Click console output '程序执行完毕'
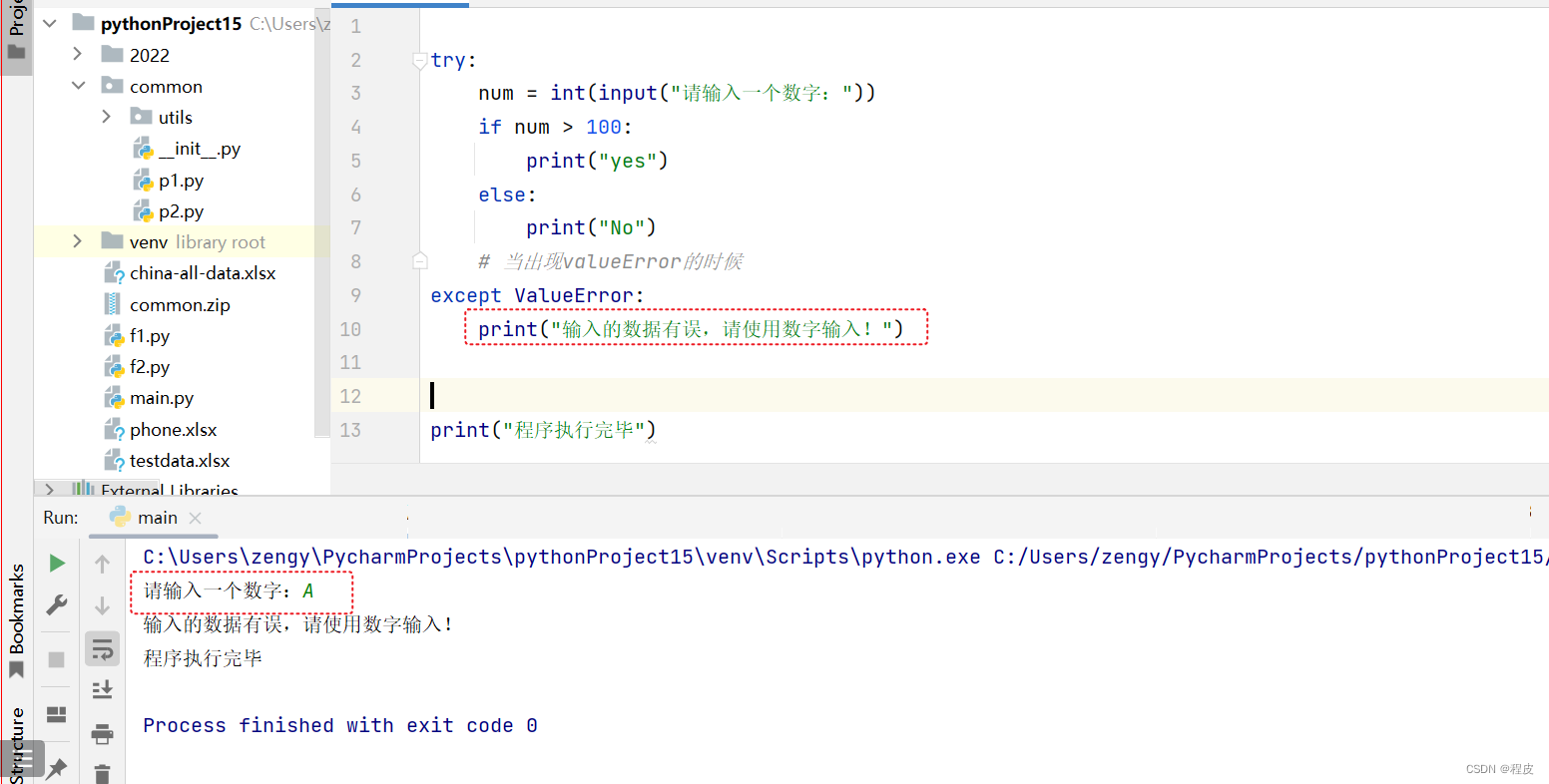Image resolution: width=1549 pixels, height=784 pixels. pos(203,658)
